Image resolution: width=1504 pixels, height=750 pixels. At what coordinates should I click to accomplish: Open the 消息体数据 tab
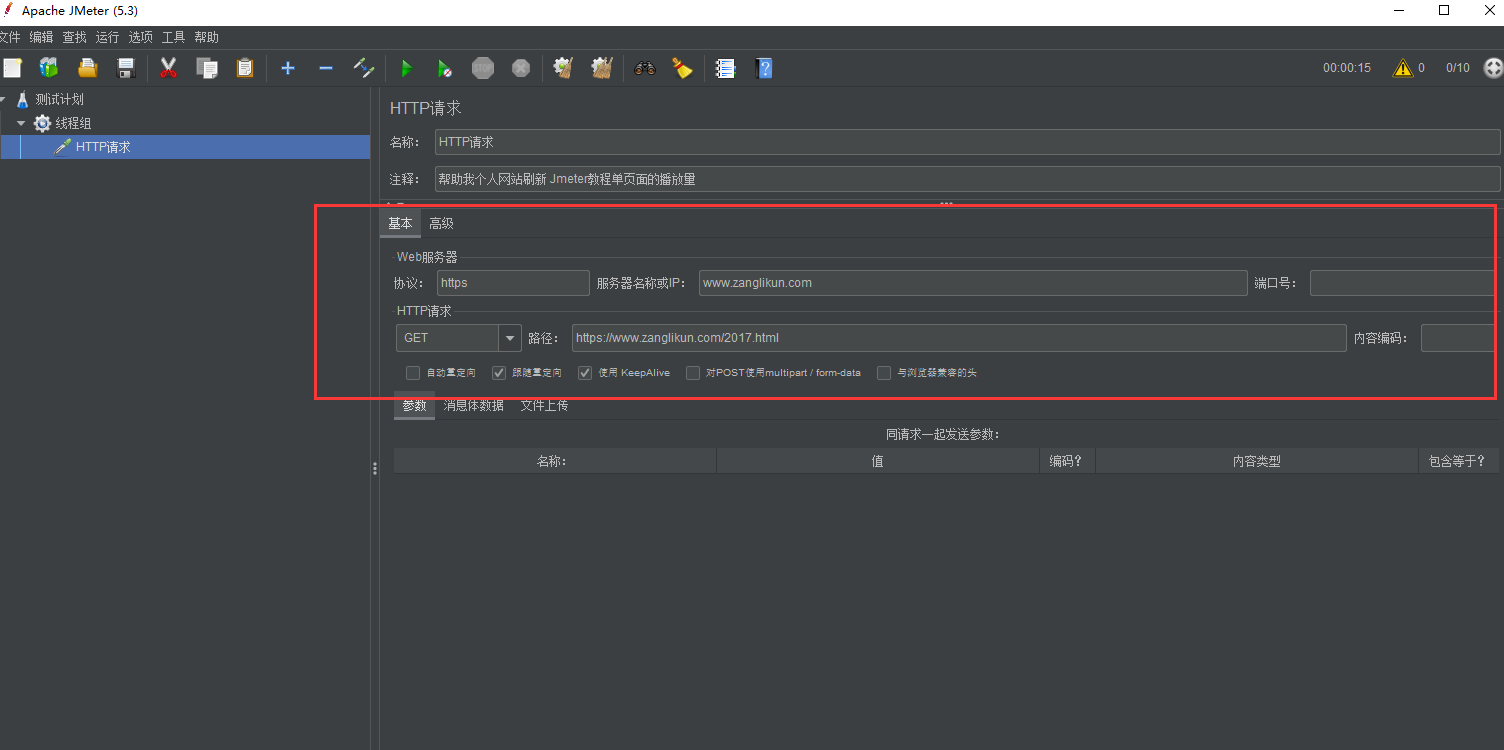473,405
